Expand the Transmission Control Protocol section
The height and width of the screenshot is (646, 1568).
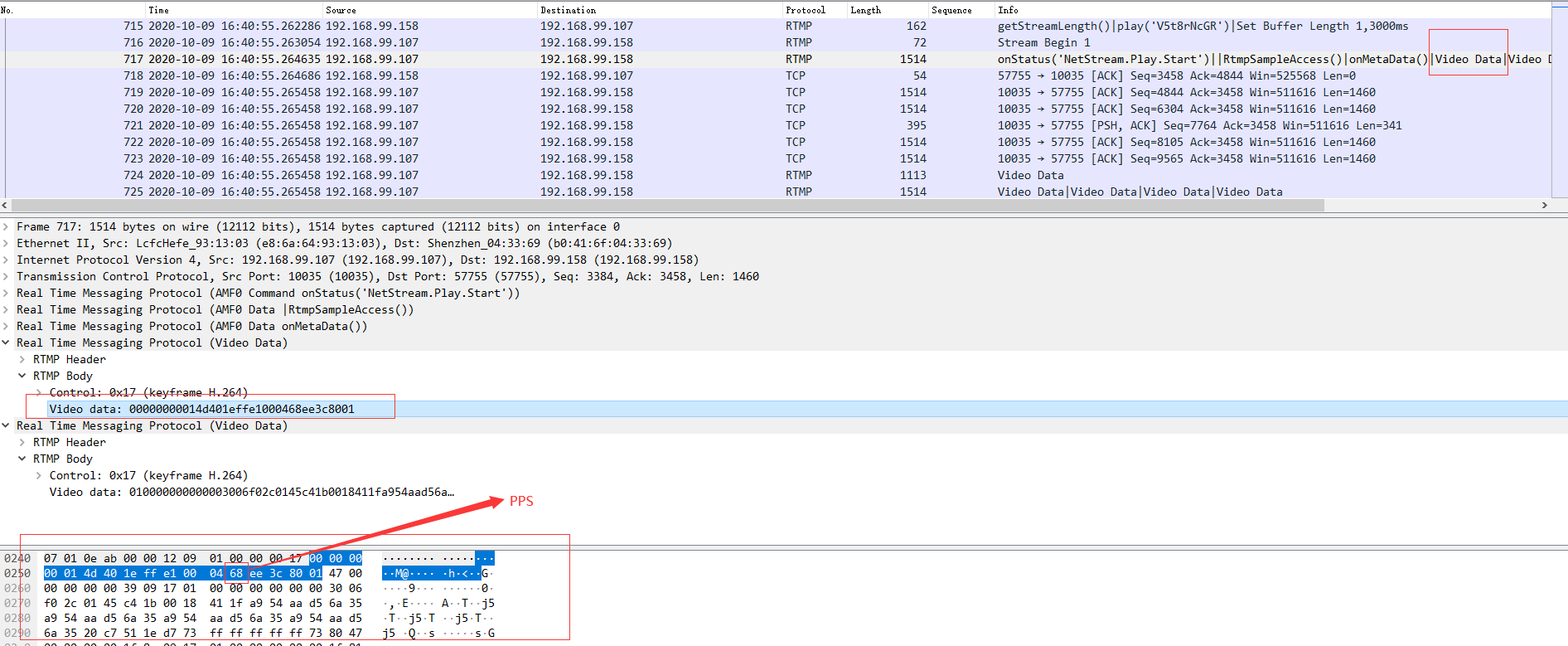point(7,277)
